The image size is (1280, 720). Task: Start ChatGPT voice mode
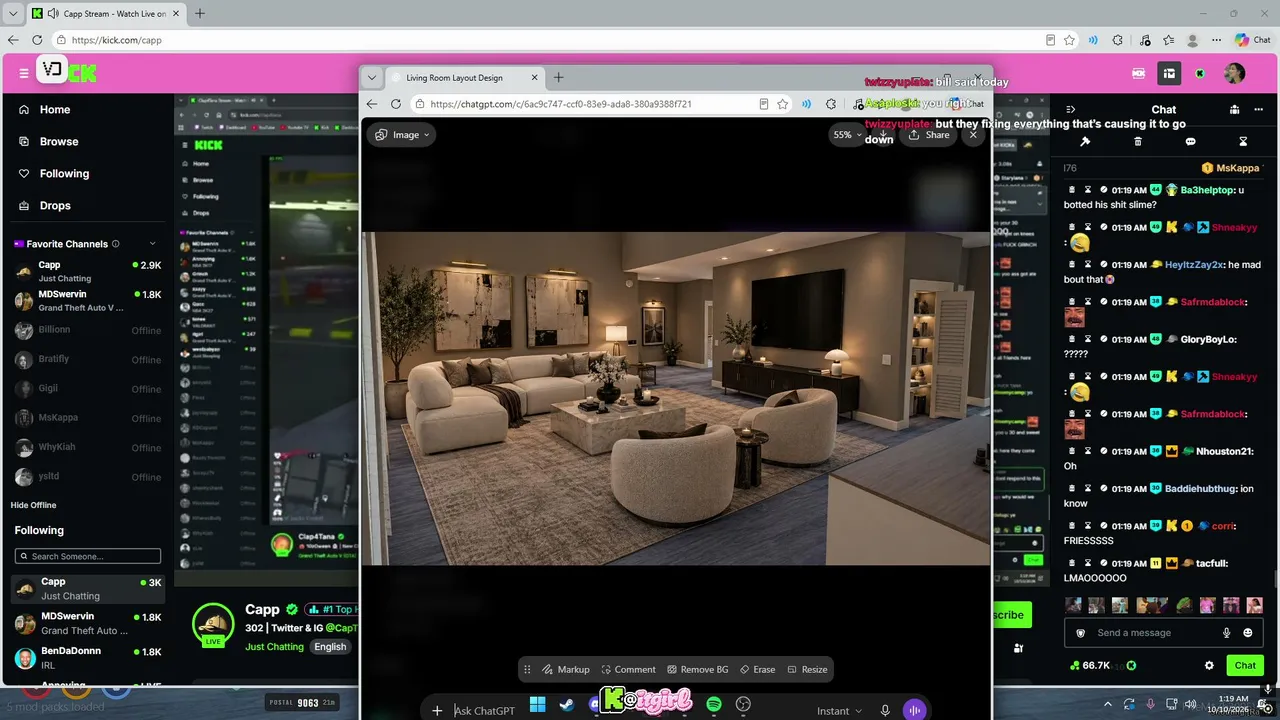(914, 711)
